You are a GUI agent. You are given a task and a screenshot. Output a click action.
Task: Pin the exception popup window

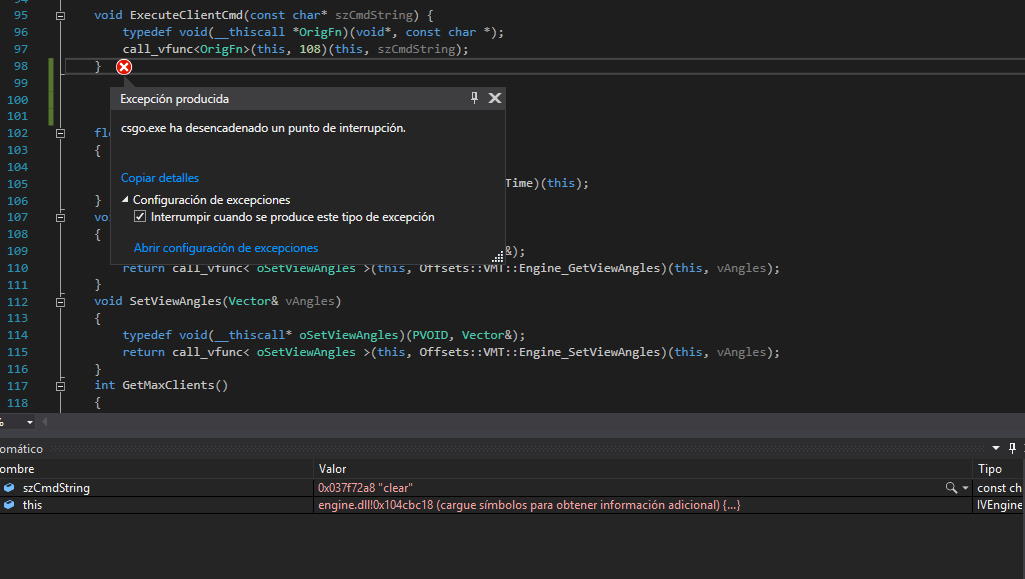point(475,98)
